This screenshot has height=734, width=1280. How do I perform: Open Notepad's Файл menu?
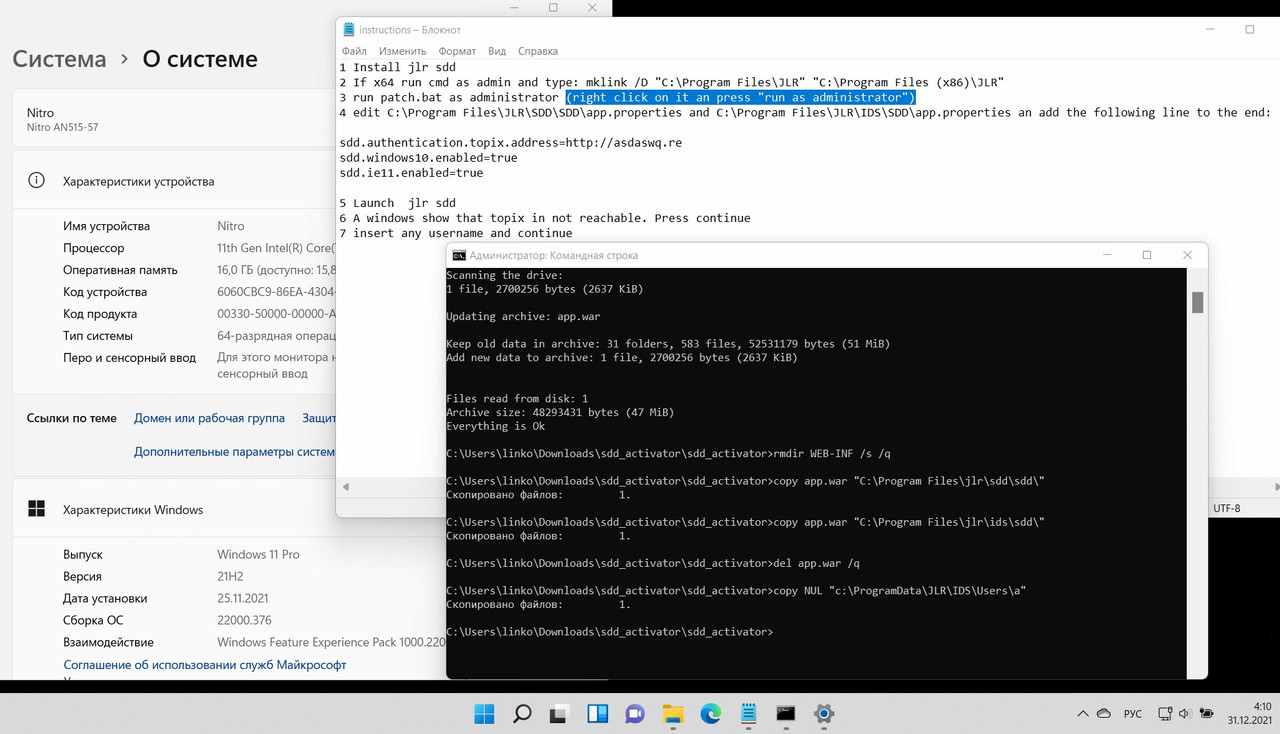pyautogui.click(x=354, y=51)
